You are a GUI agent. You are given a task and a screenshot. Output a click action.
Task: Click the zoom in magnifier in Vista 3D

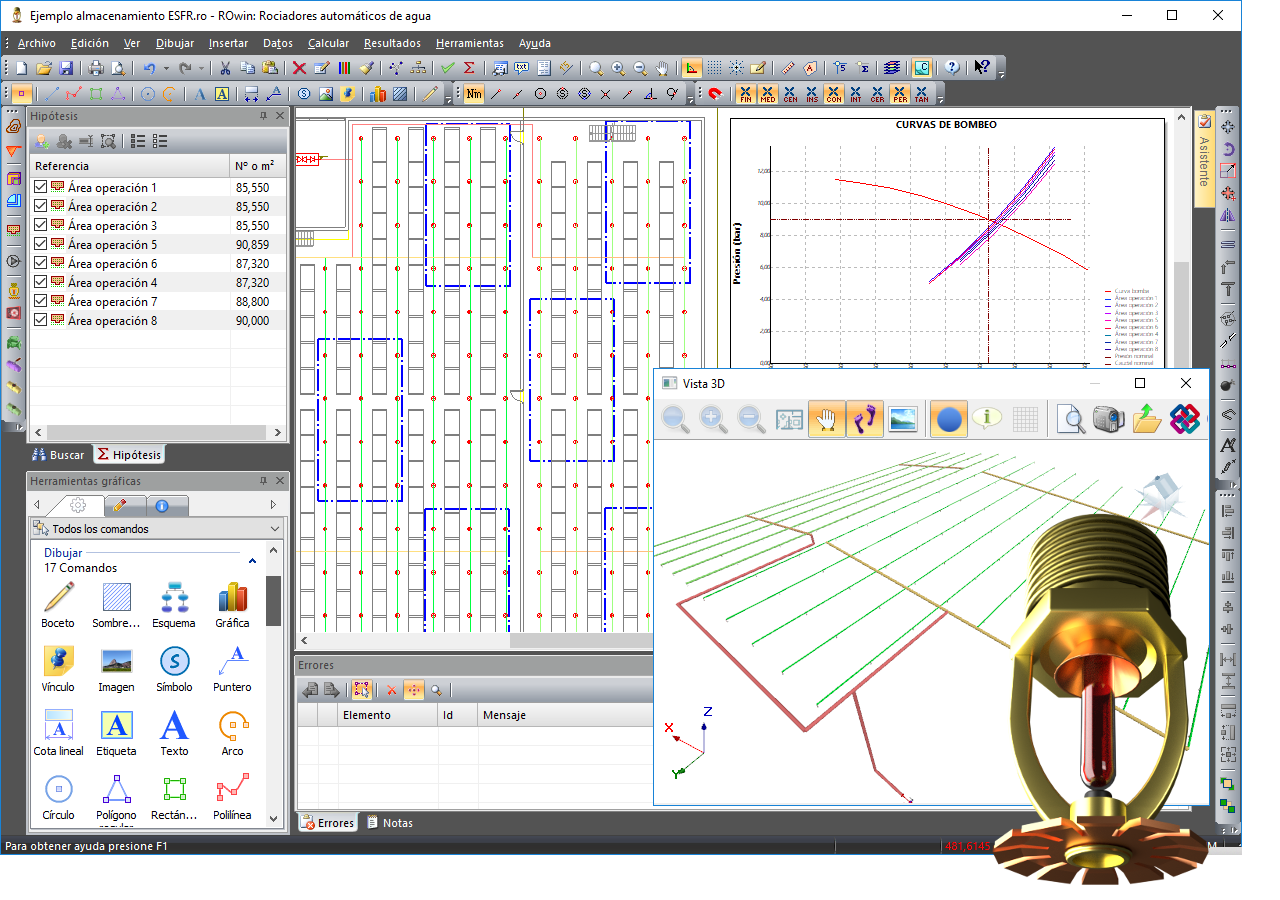click(713, 419)
